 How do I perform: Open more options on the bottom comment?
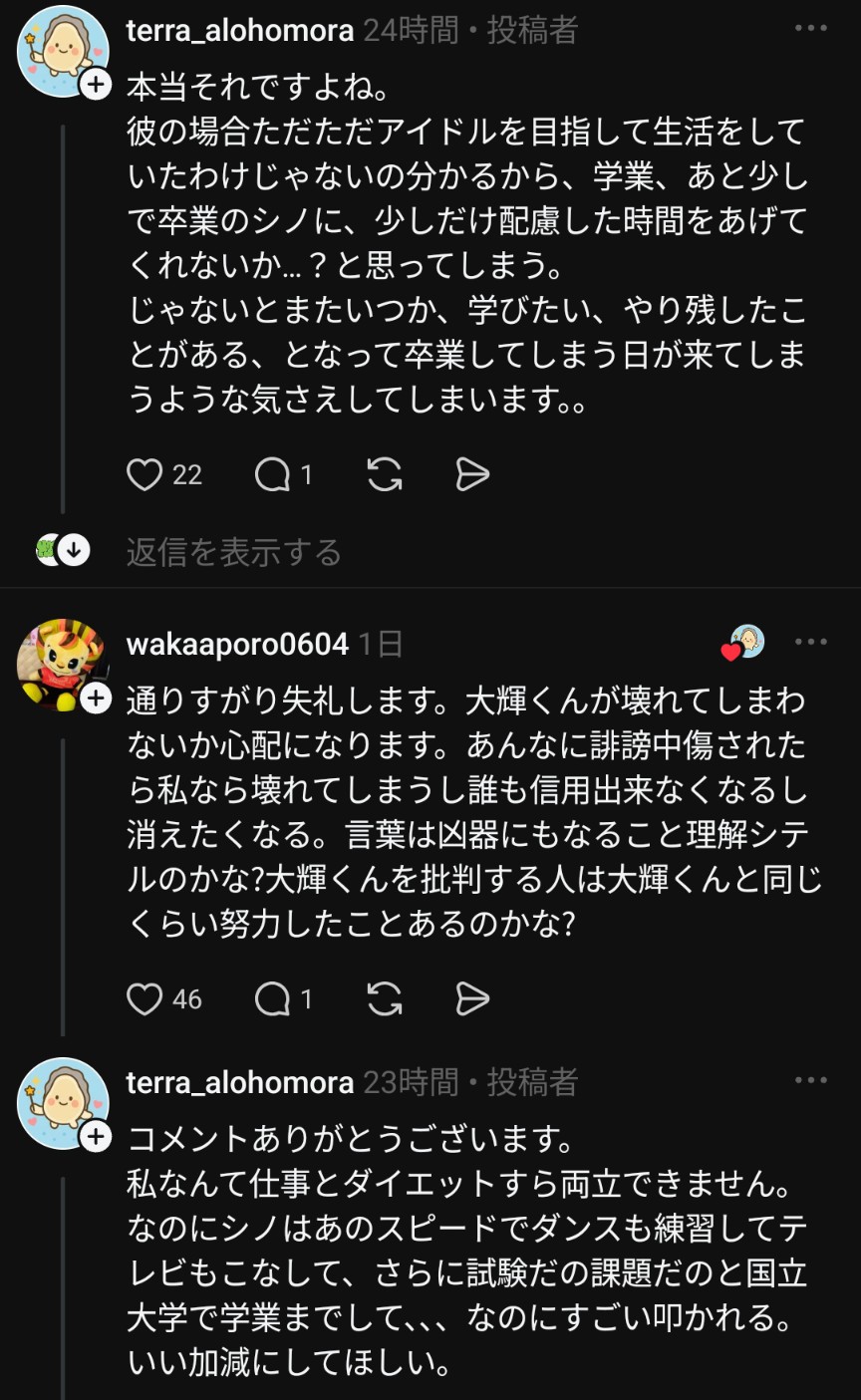pyautogui.click(x=811, y=1081)
